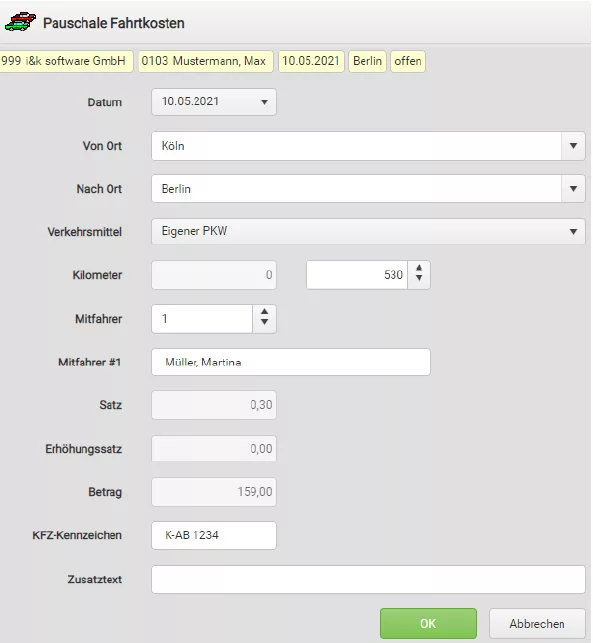
Task: Expand the Nach Ort dropdown arrow
Action: coord(573,189)
